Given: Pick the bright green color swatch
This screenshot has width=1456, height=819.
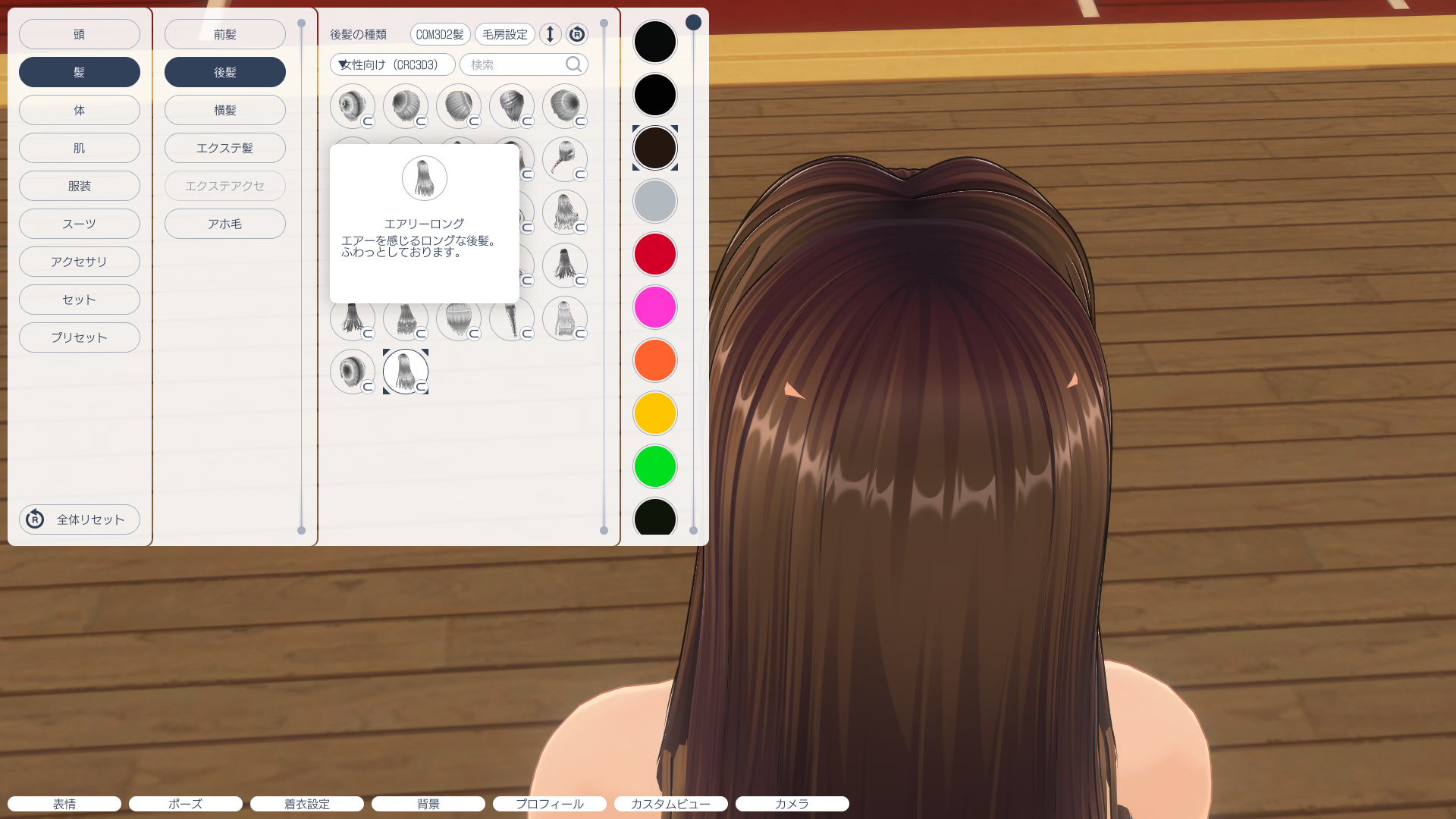Looking at the screenshot, I should coord(654,466).
